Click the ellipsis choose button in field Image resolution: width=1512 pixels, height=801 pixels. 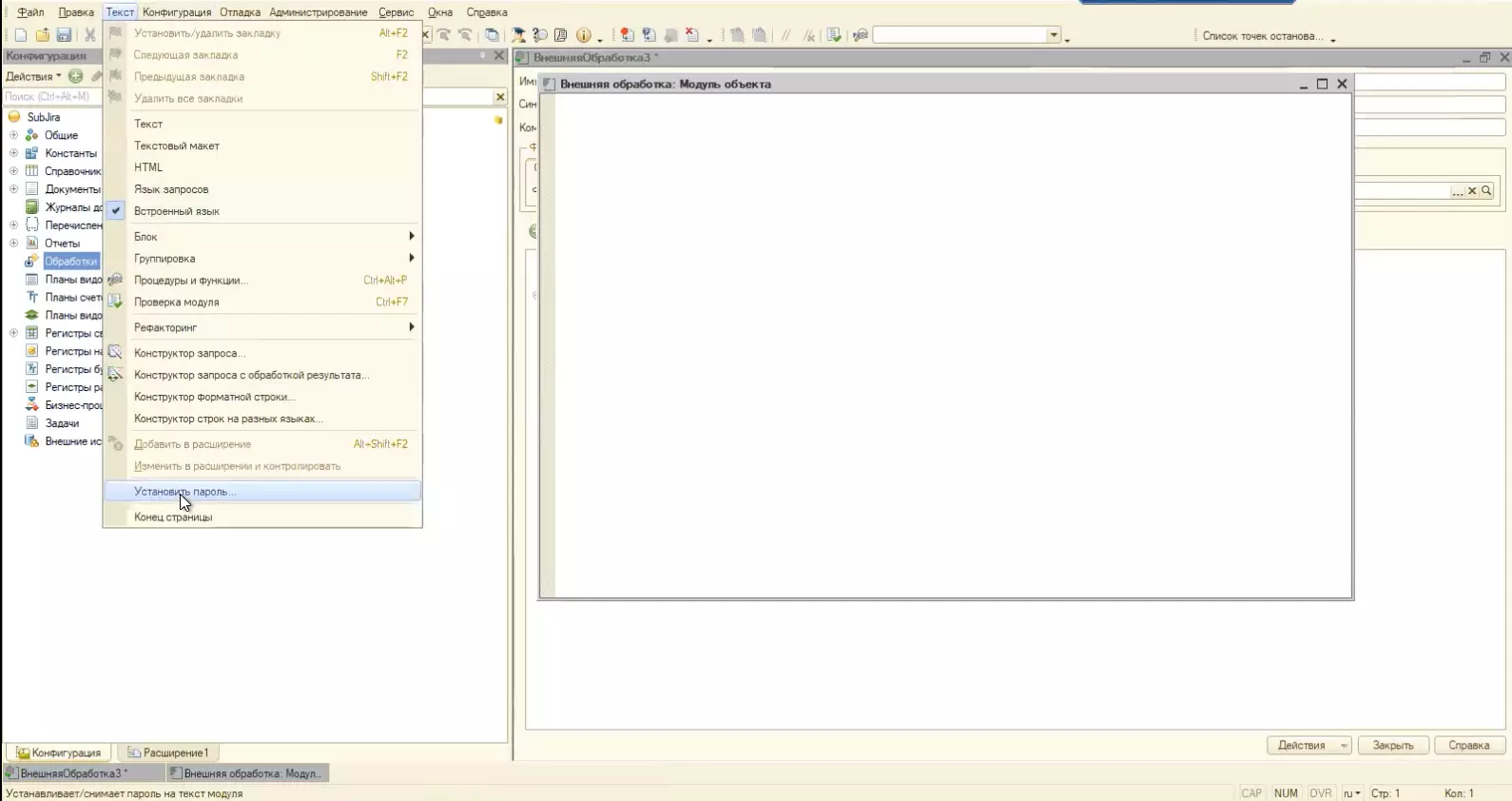tap(1458, 191)
